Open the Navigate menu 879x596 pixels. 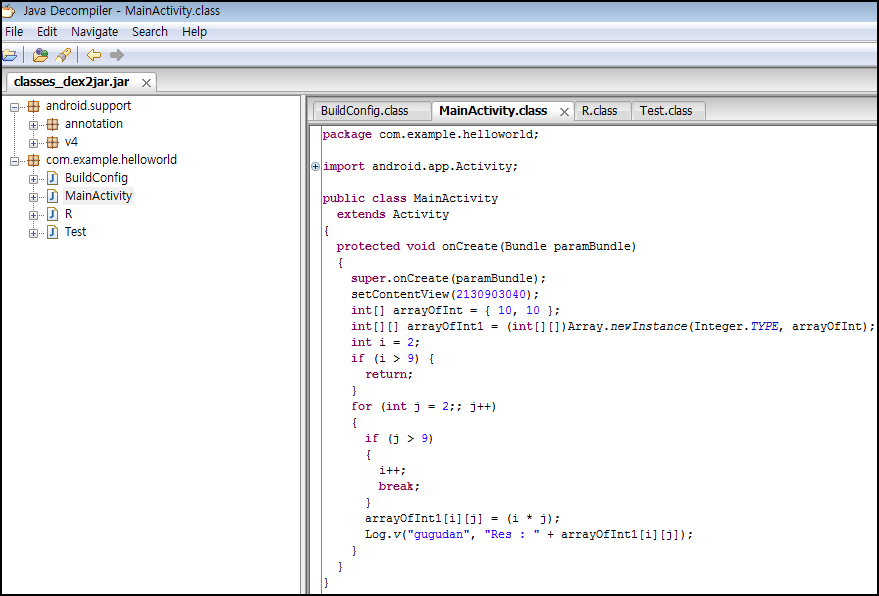[x=94, y=32]
